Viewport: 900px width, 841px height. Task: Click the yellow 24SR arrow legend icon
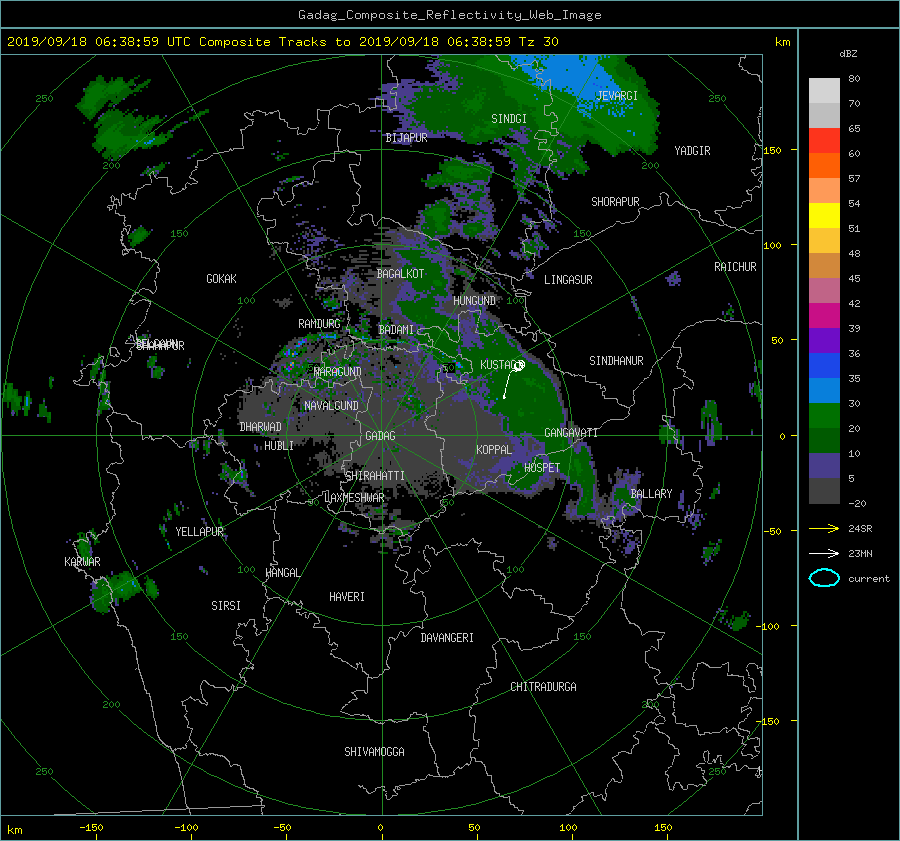(824, 529)
